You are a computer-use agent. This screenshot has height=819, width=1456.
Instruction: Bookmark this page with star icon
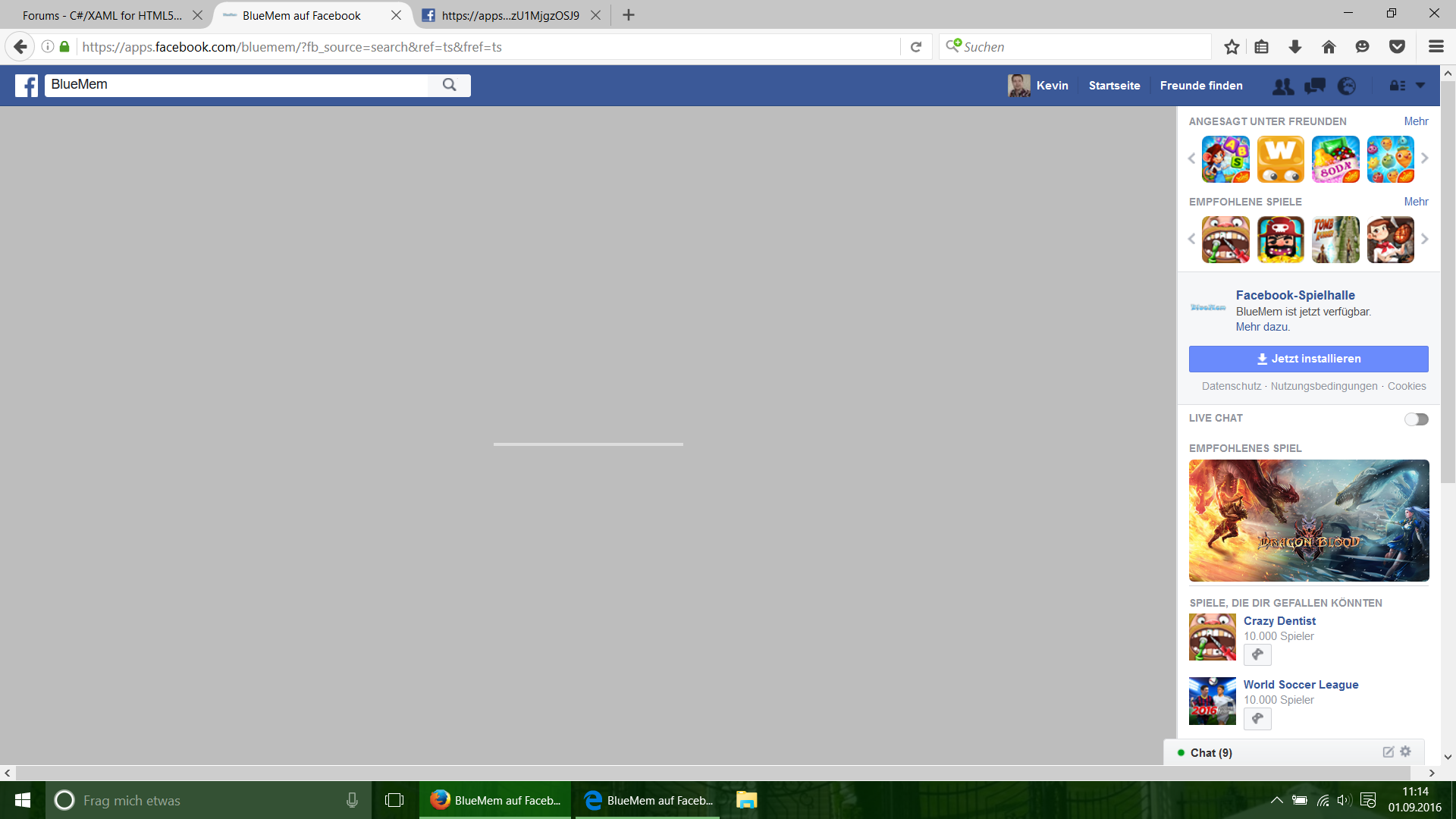point(1232,47)
